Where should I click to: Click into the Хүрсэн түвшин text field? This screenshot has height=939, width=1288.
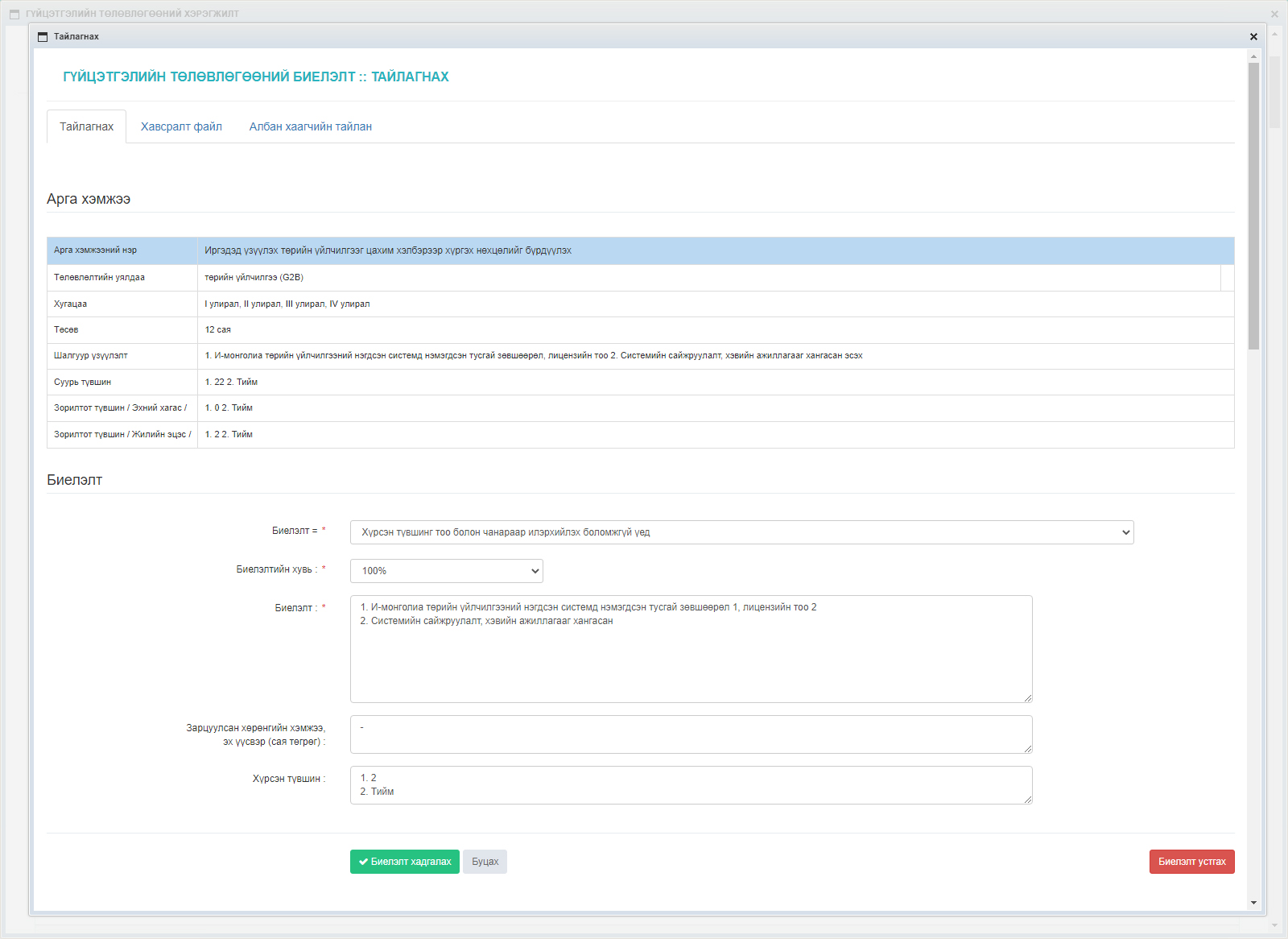click(x=691, y=785)
